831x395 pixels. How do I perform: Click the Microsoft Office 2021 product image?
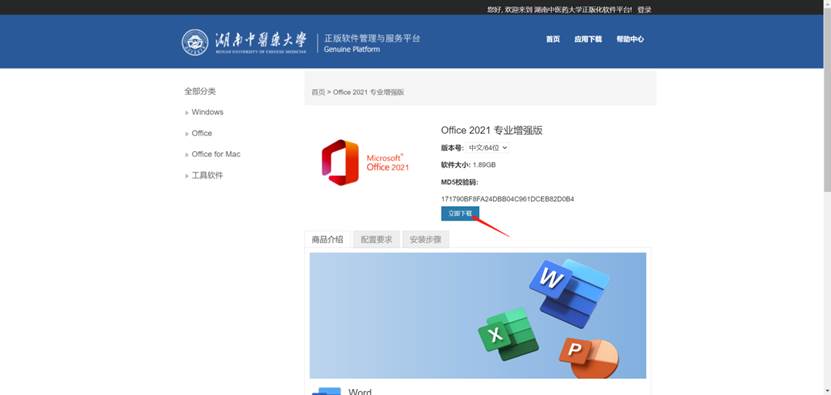(x=365, y=162)
